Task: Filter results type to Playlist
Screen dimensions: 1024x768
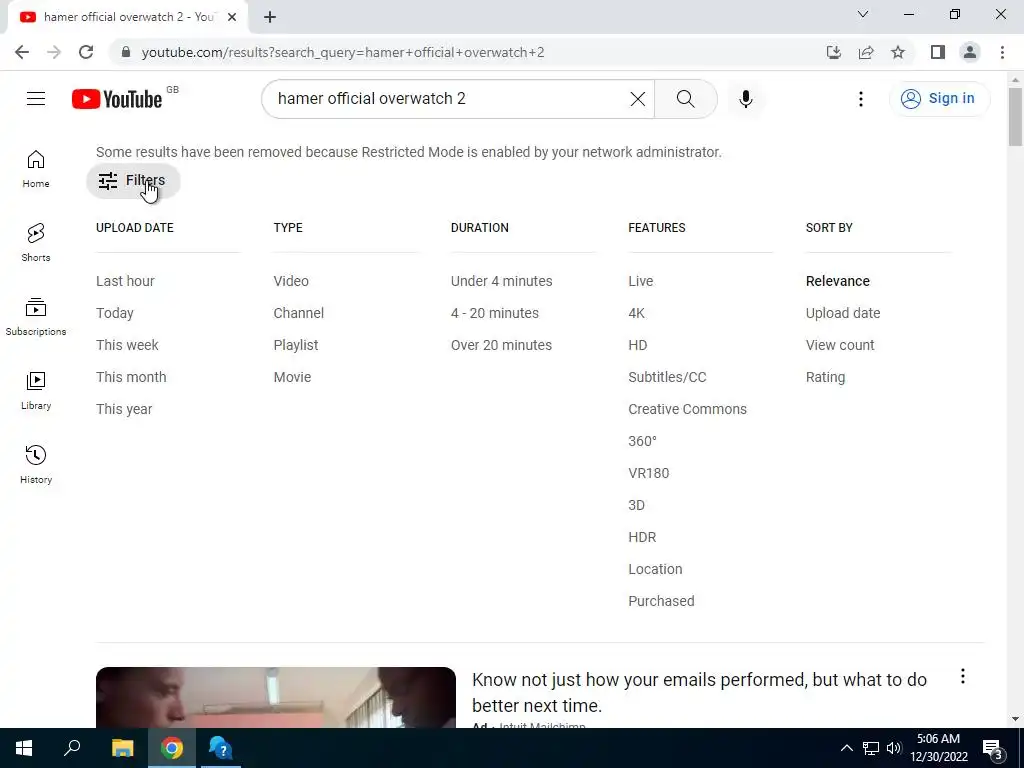Action: point(296,345)
